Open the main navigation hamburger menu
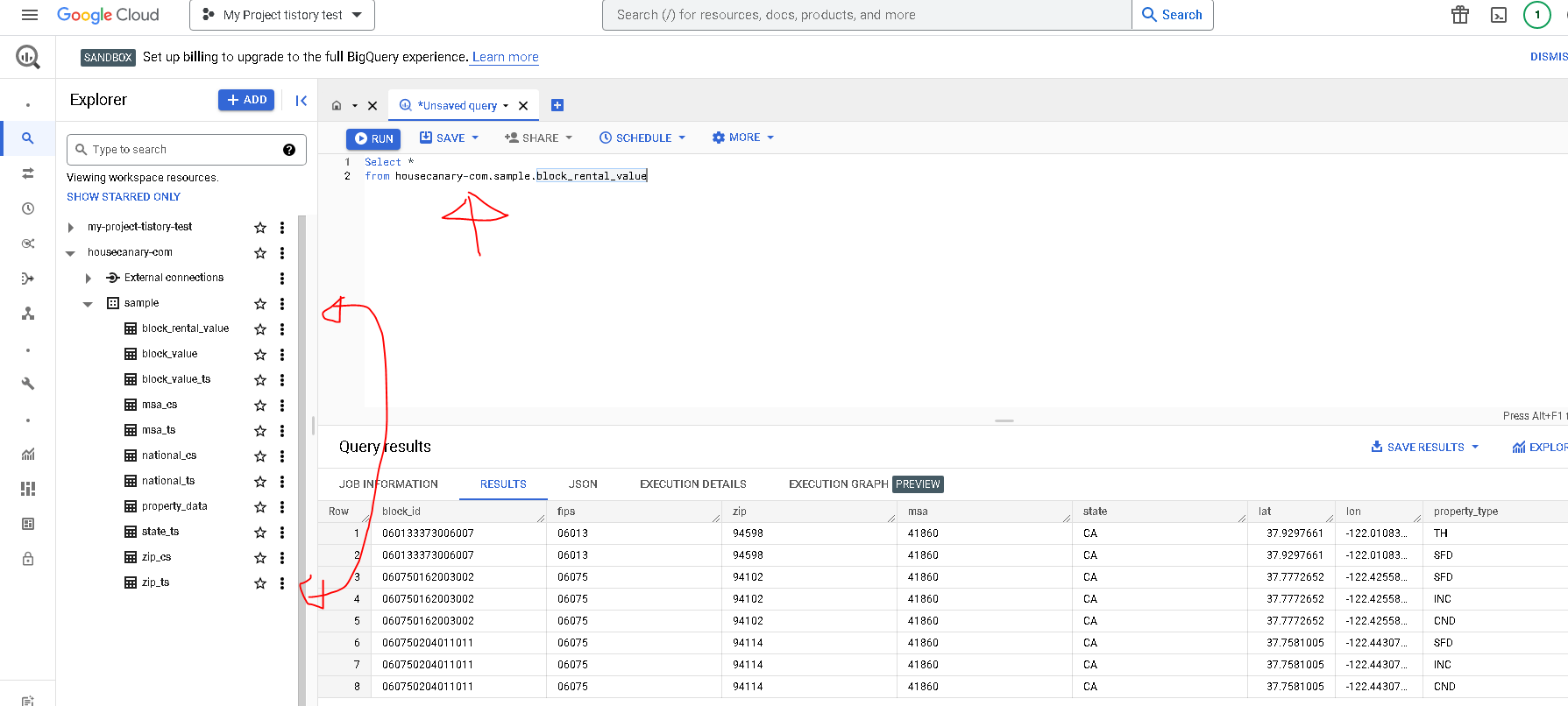Image resolution: width=1568 pixels, height=706 pixels. coord(29,15)
